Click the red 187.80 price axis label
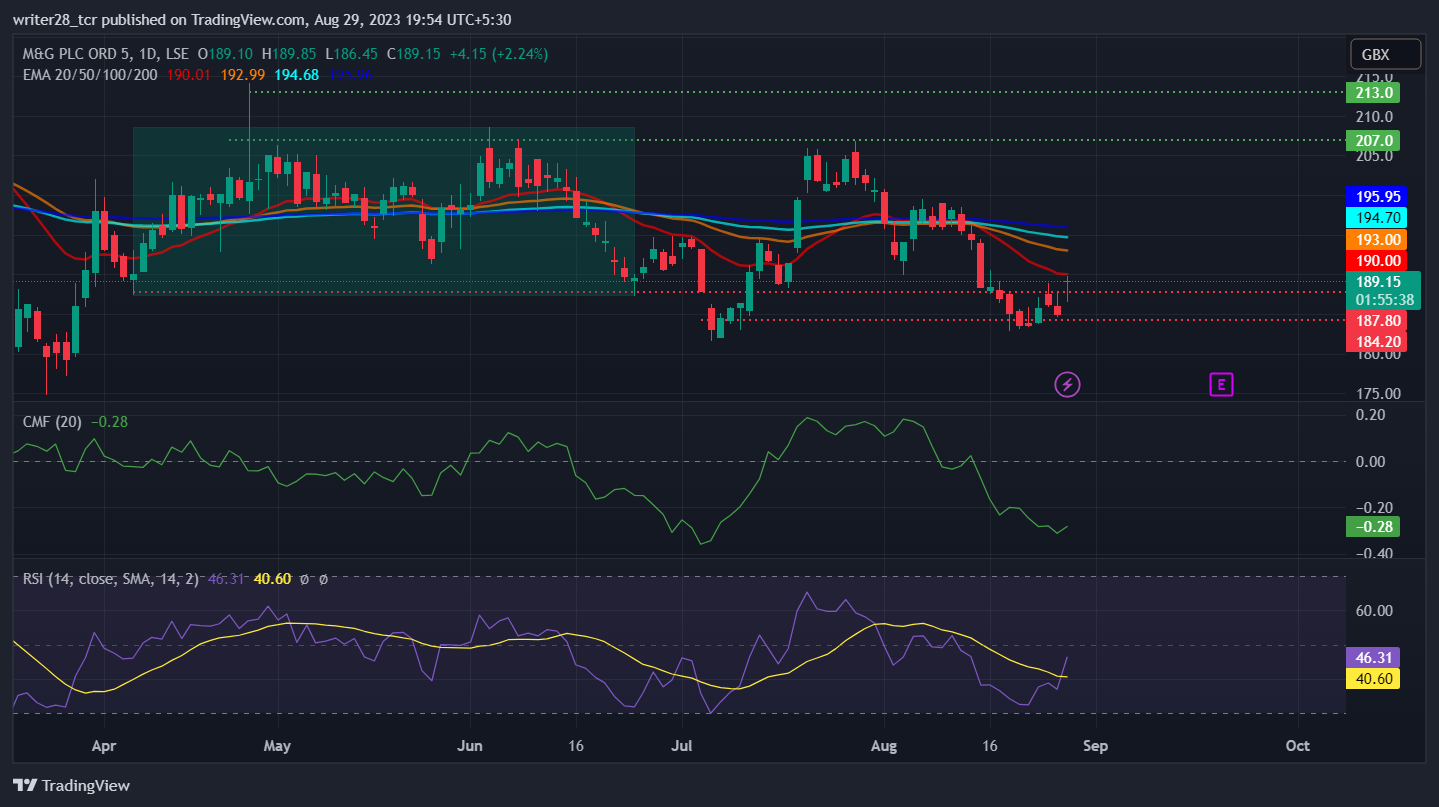Viewport: 1439px width, 807px height. point(1377,320)
